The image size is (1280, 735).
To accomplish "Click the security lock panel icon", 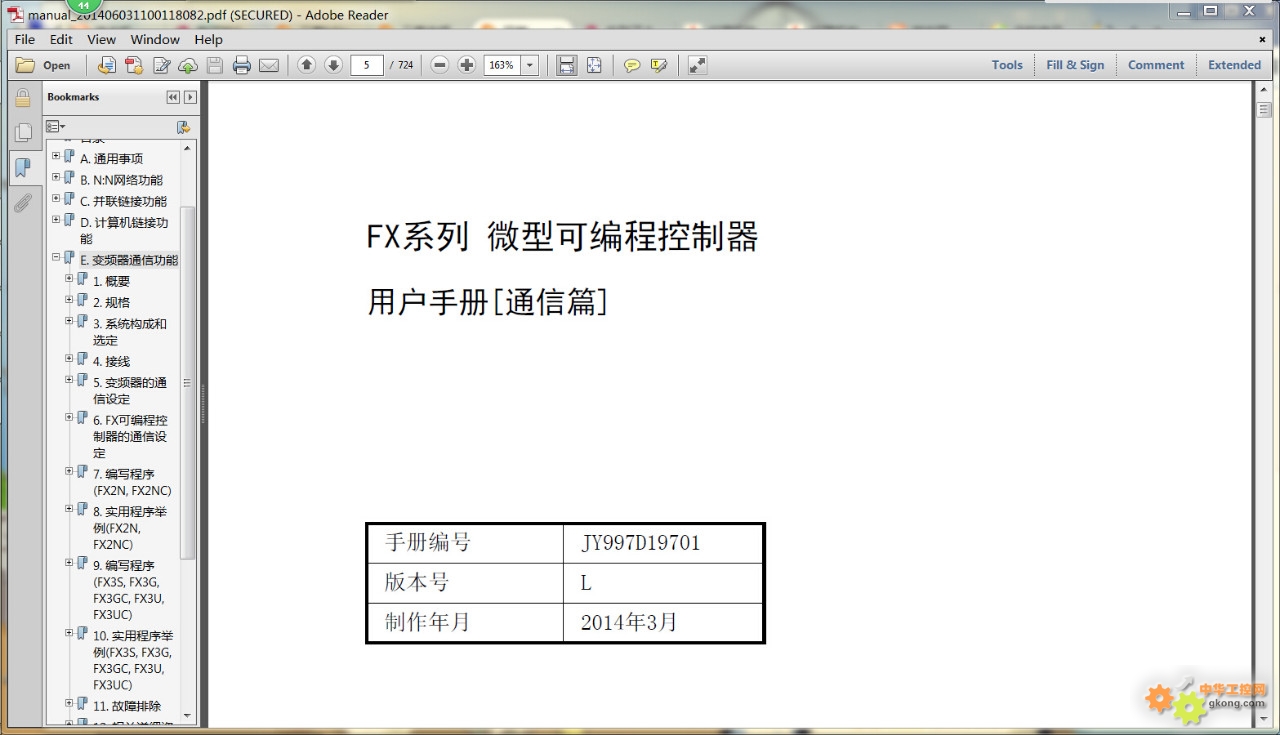I will coord(22,98).
